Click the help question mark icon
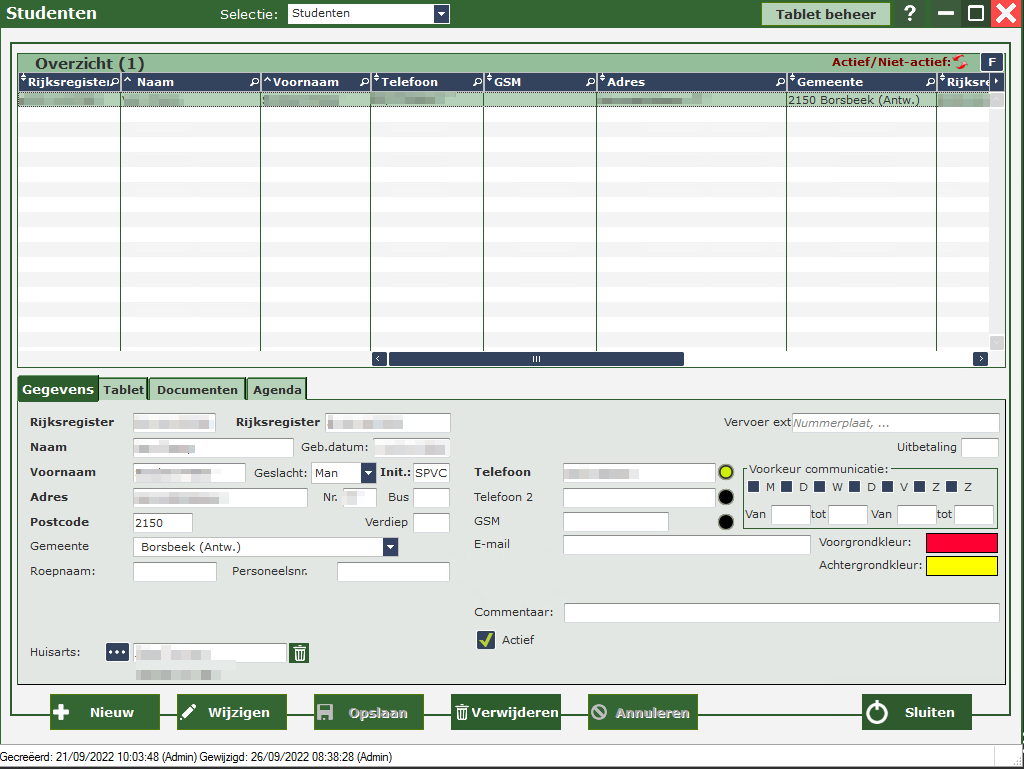The image size is (1024, 769). click(910, 14)
